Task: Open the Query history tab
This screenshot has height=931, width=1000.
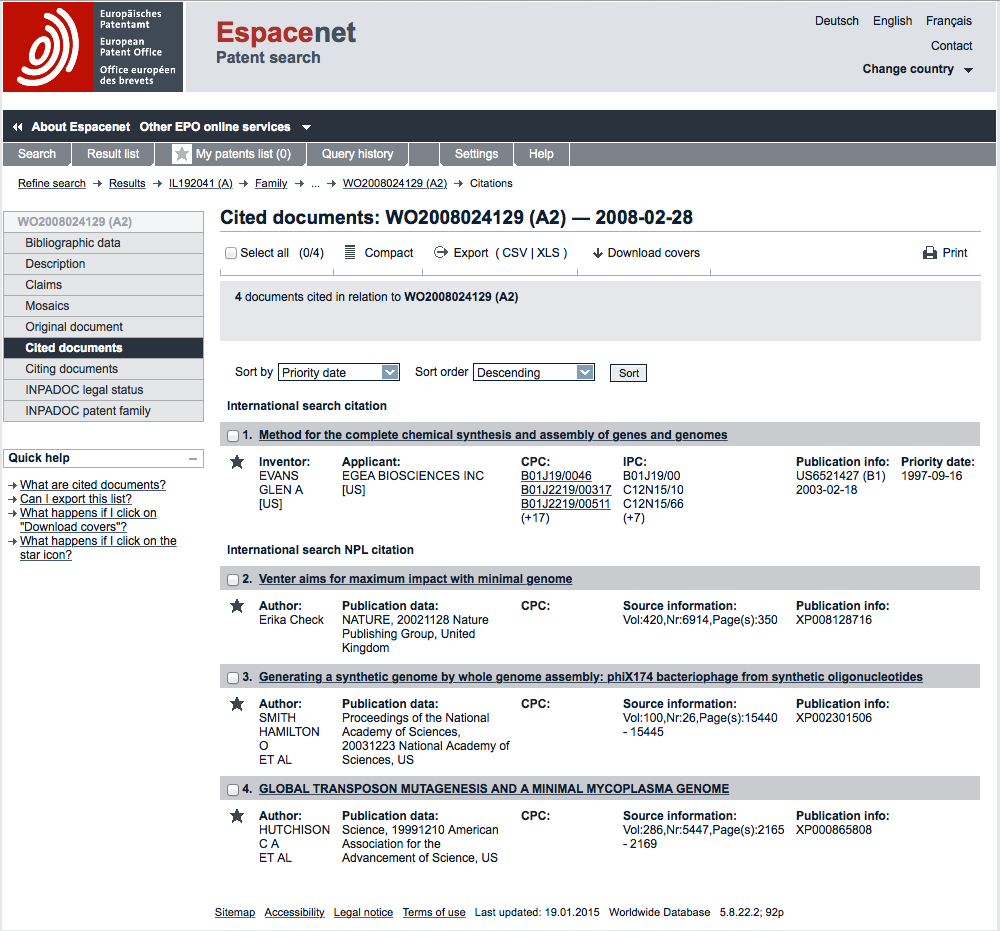Action: tap(357, 154)
